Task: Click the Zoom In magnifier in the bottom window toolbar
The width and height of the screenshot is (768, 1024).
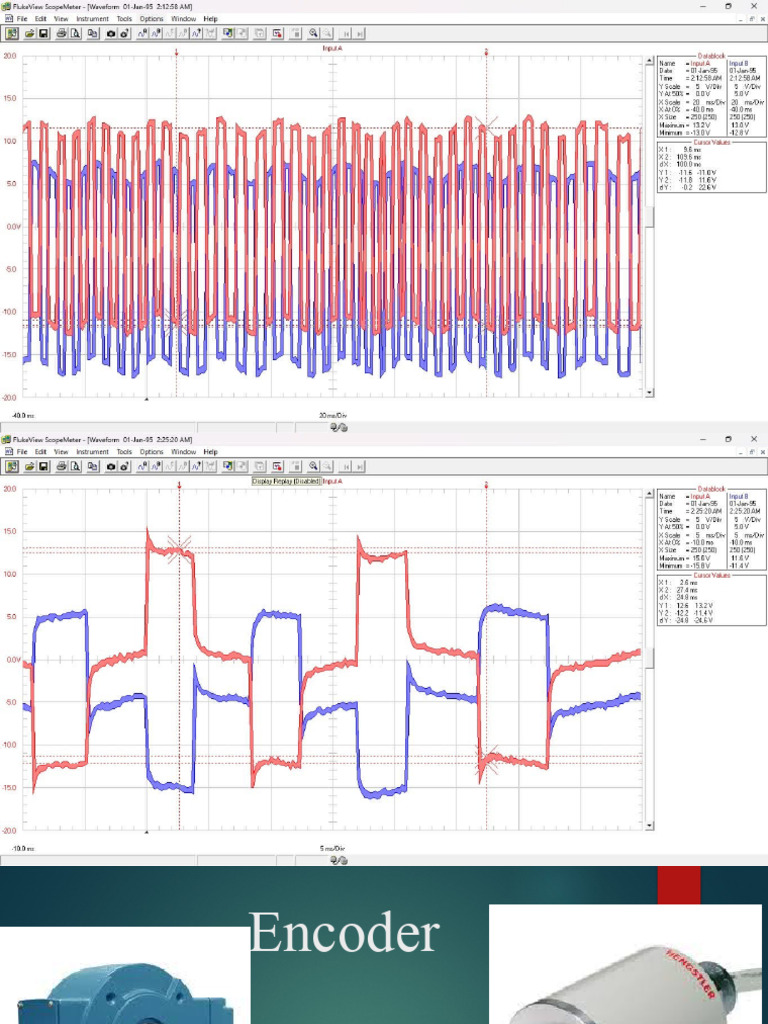Action: (313, 466)
